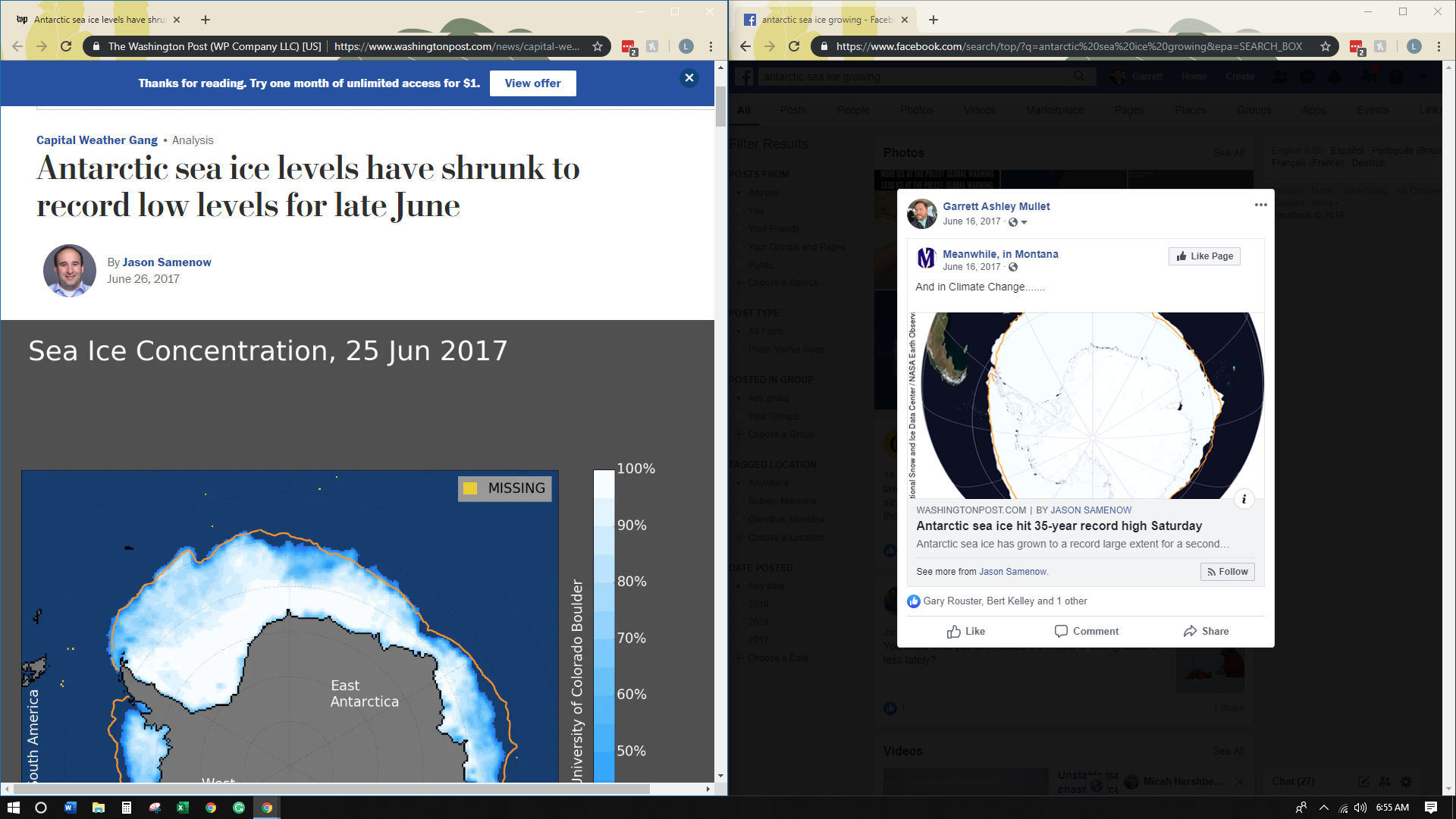Open profile L avatar in Washington Post window
Screen dimensions: 1456x819
pyautogui.click(x=686, y=46)
